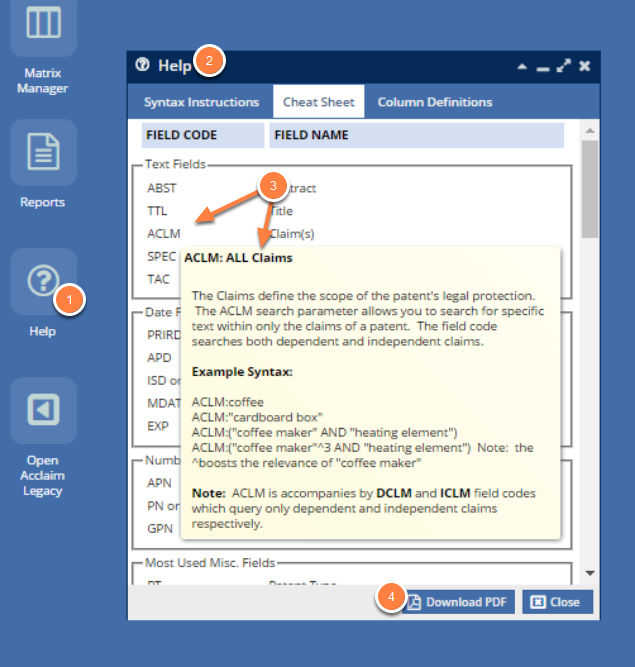Open the Column Definitions tab
Screen dimensions: 635x667
(x=435, y=102)
